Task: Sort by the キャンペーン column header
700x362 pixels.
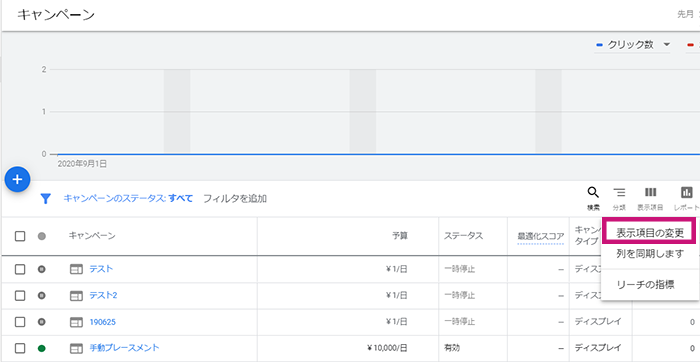Action: (92, 236)
